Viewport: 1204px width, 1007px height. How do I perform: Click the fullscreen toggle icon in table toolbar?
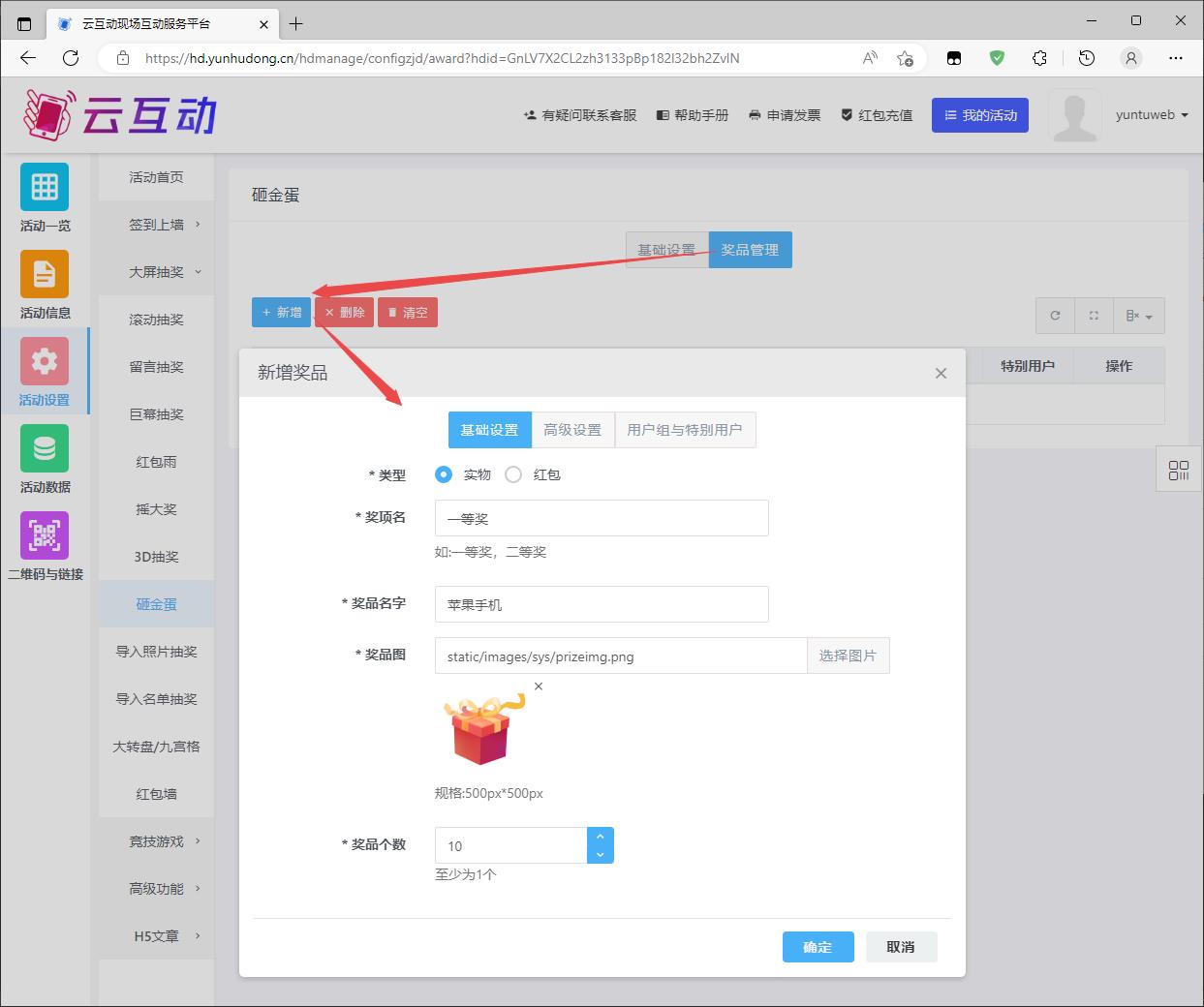coord(1094,316)
